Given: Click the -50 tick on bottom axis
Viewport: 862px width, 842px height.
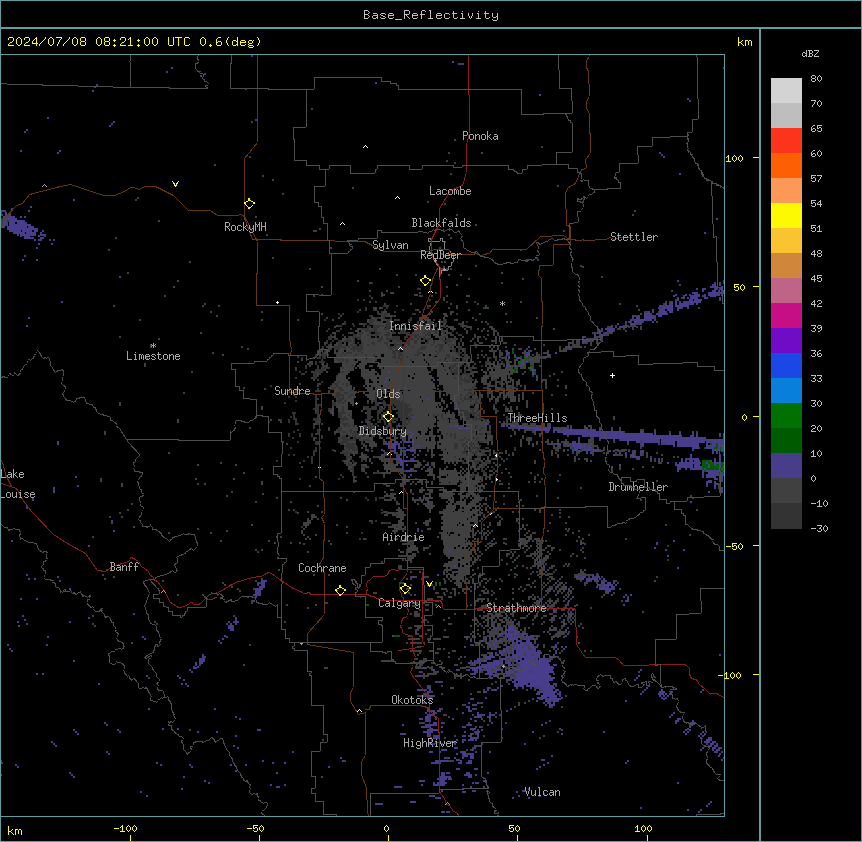Looking at the screenshot, I should tap(255, 828).
